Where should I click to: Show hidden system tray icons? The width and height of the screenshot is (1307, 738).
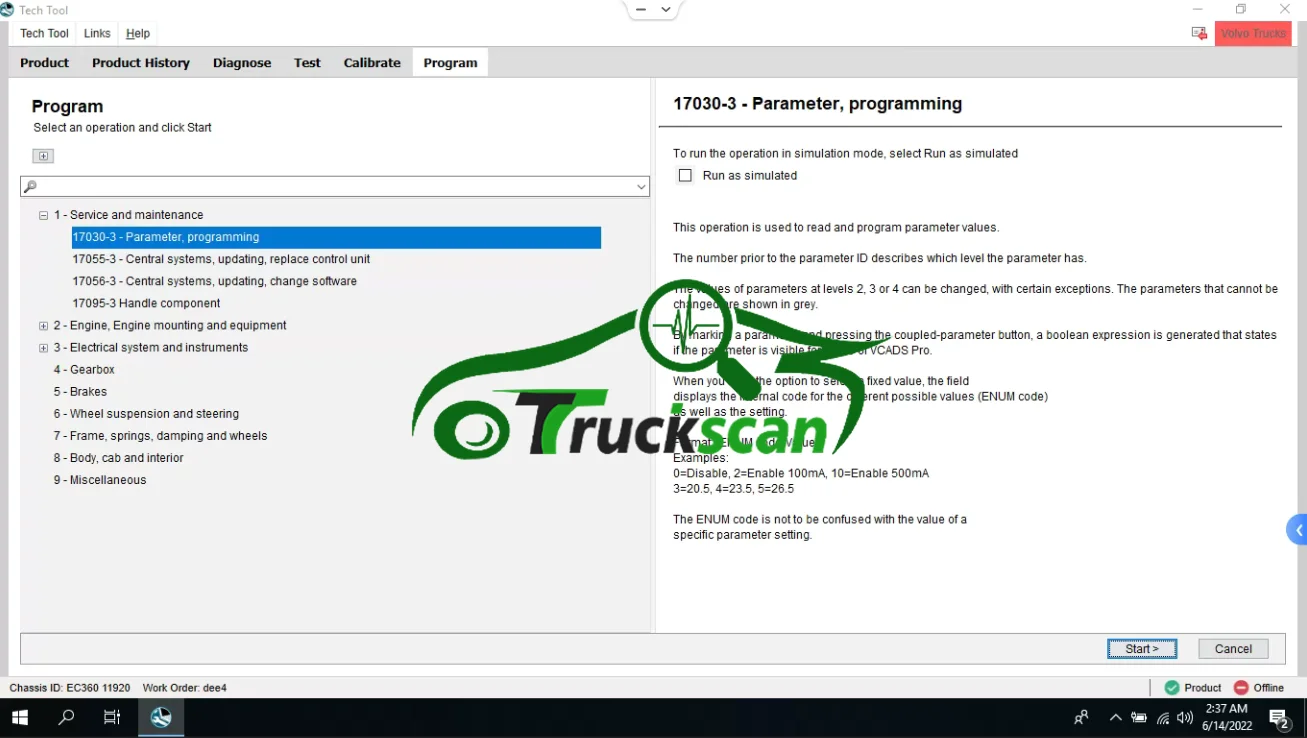pos(1116,718)
